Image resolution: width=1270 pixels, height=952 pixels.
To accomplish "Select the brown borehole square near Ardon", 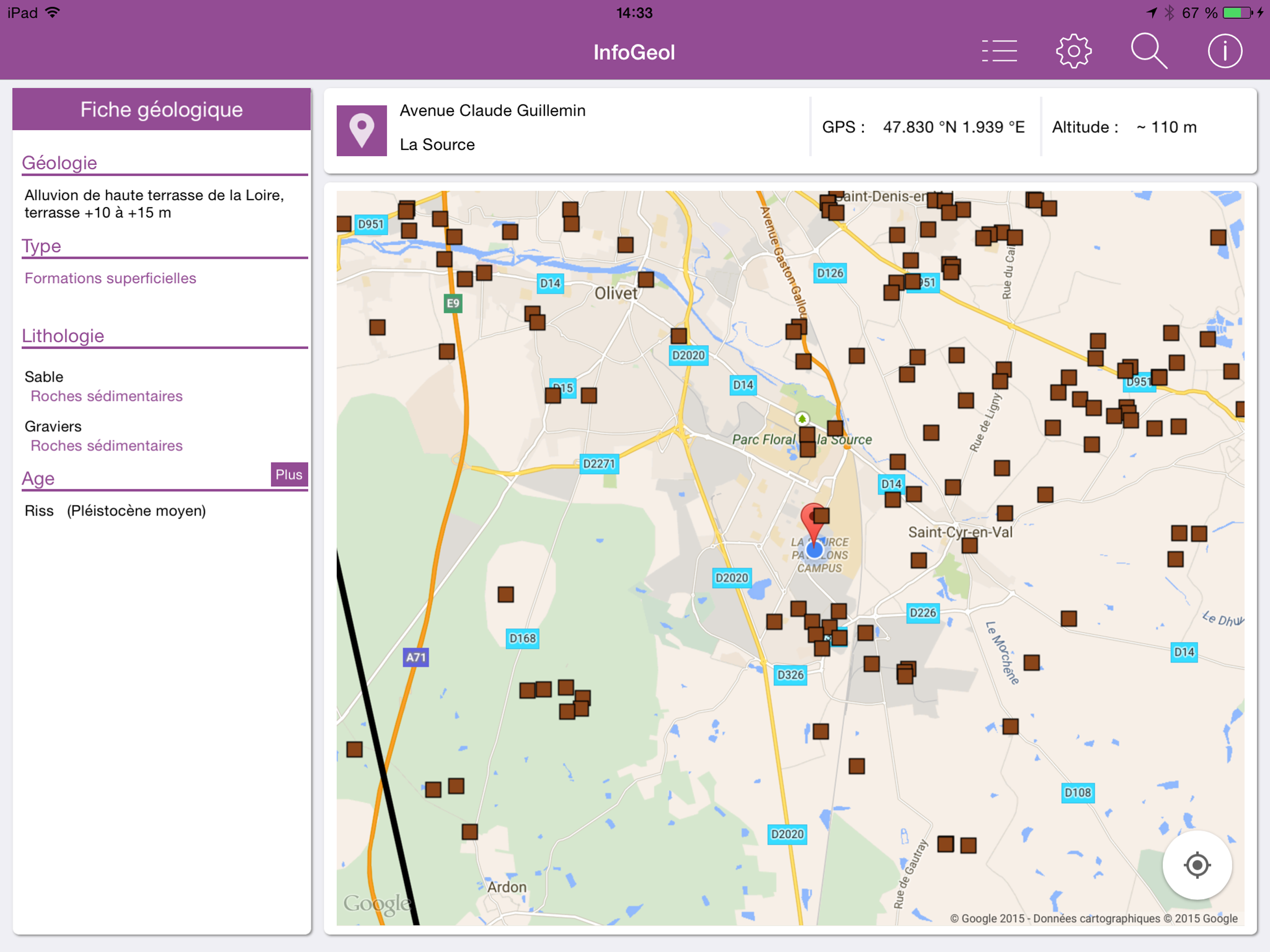I will (x=470, y=832).
